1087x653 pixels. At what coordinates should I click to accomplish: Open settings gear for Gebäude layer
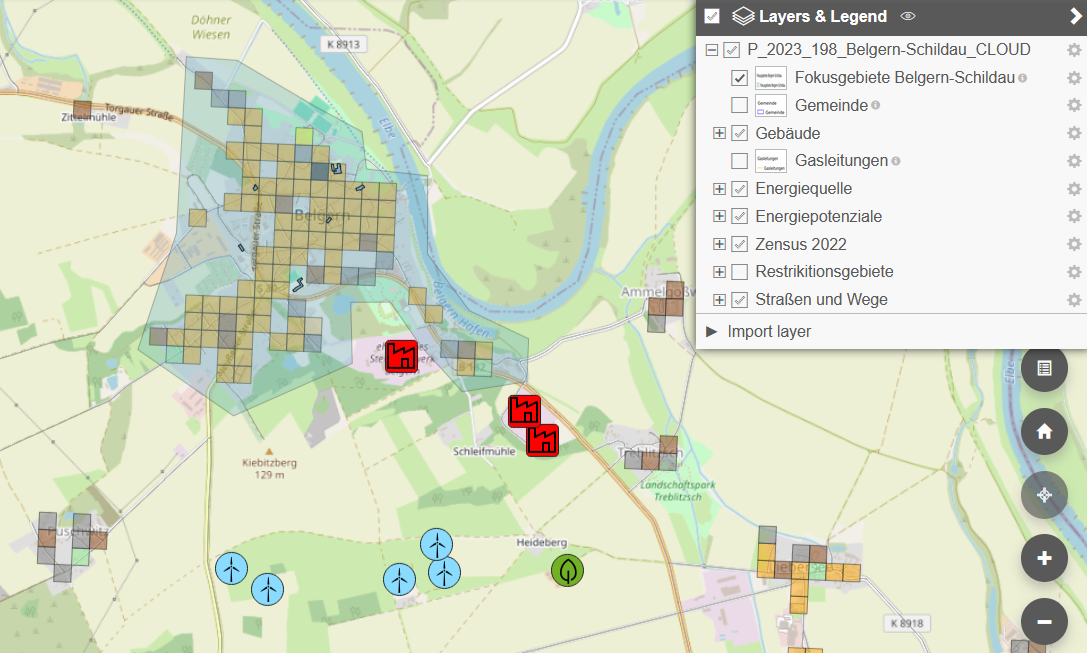pos(1074,133)
